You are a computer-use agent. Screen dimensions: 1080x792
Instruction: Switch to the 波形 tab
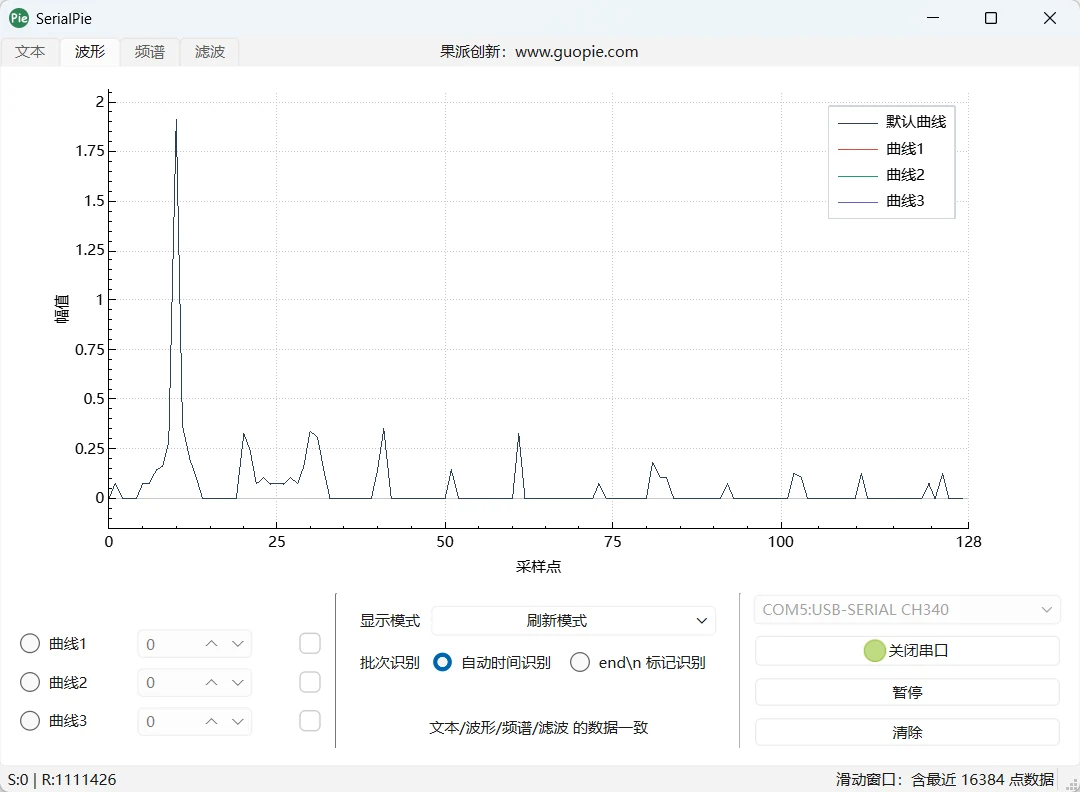(90, 52)
